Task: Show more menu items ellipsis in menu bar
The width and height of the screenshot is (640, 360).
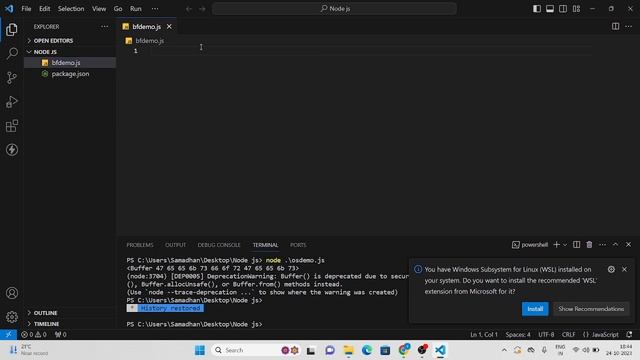Action: 155,9
